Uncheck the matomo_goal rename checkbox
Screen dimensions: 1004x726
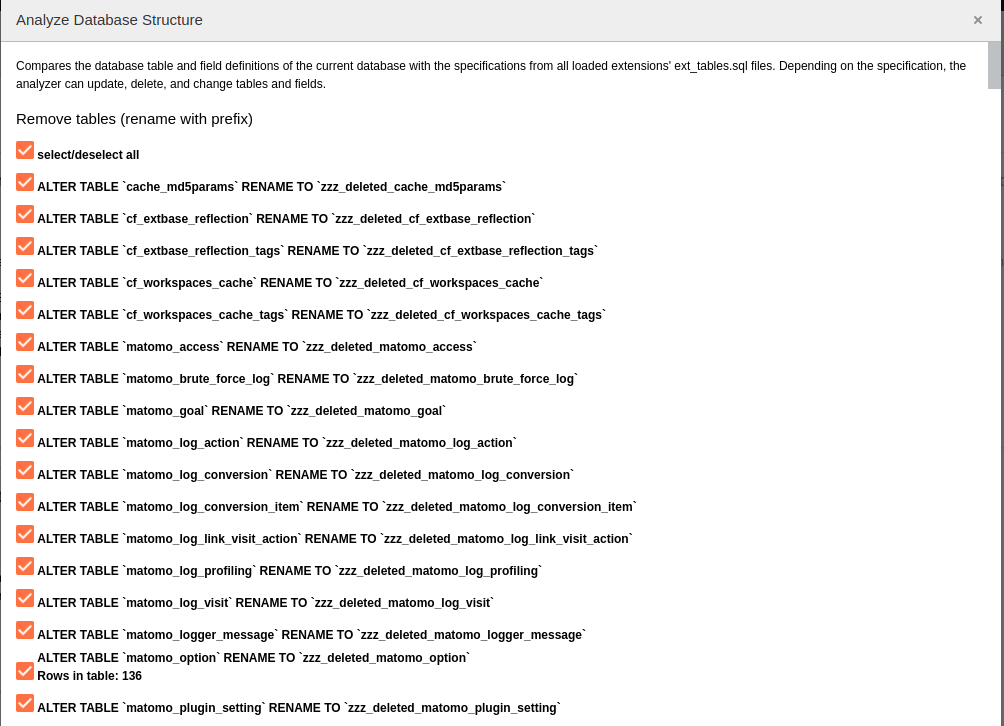coord(25,407)
